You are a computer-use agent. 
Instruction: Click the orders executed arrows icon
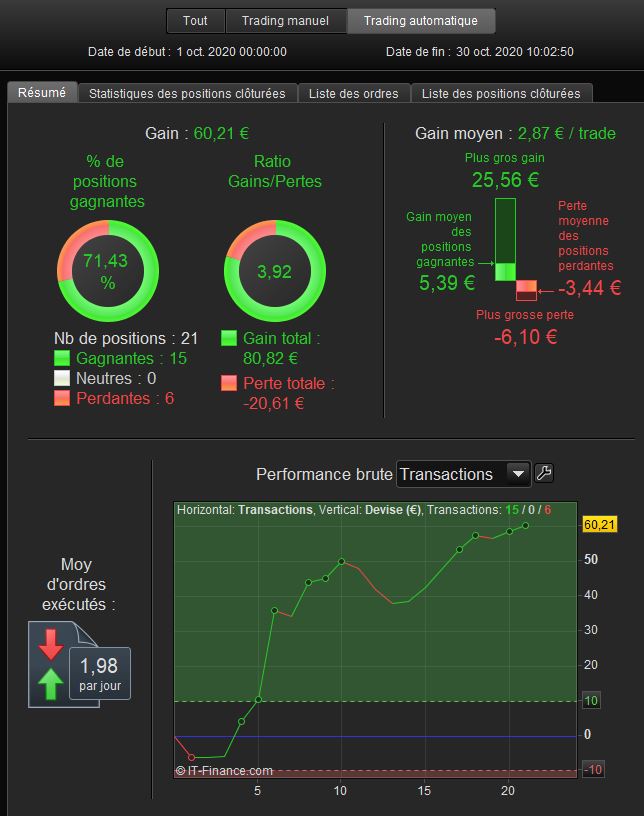(51, 664)
